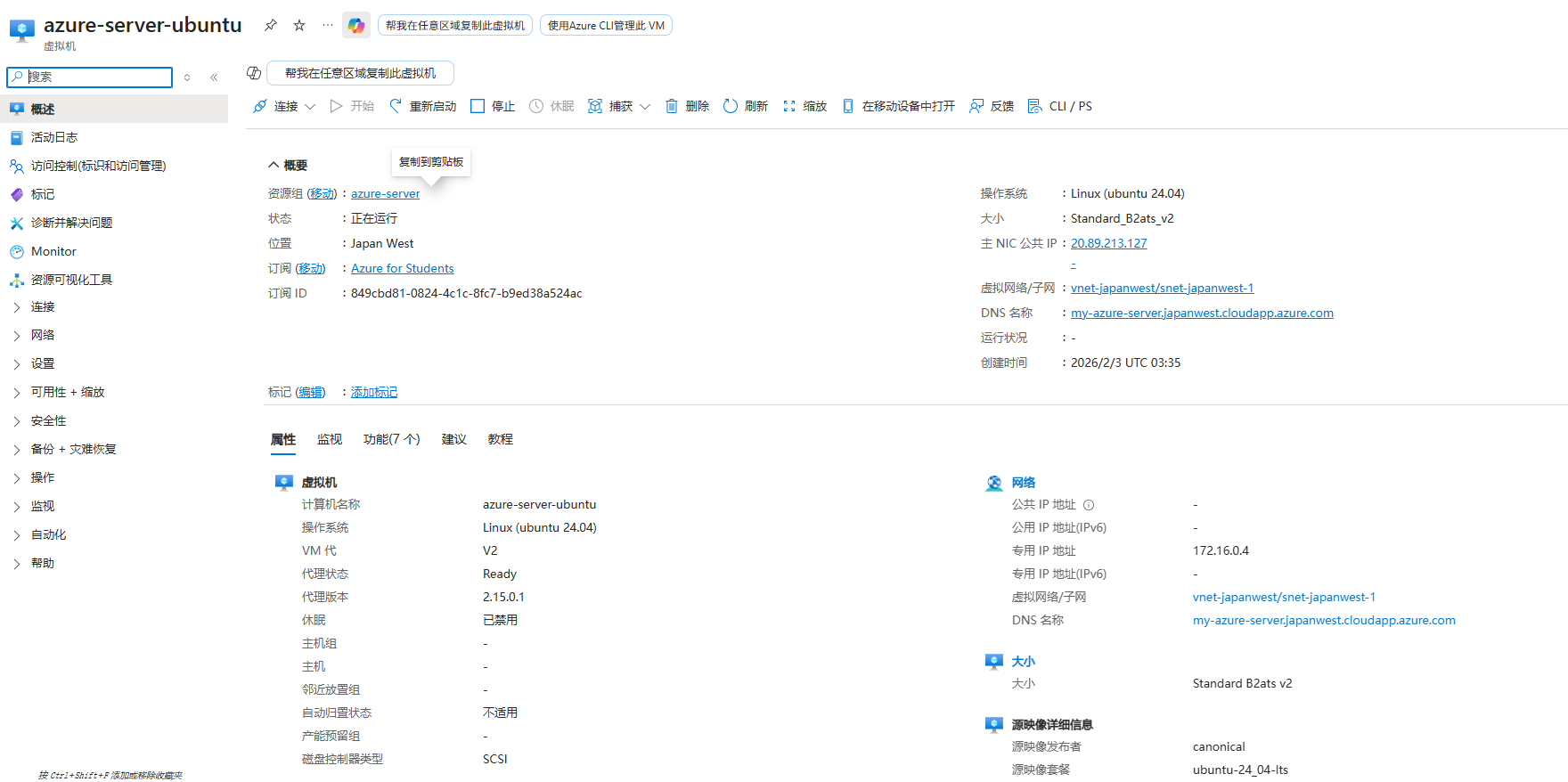Open the Azure for Students subscription link
The width and height of the screenshot is (1568, 782).
click(x=403, y=268)
